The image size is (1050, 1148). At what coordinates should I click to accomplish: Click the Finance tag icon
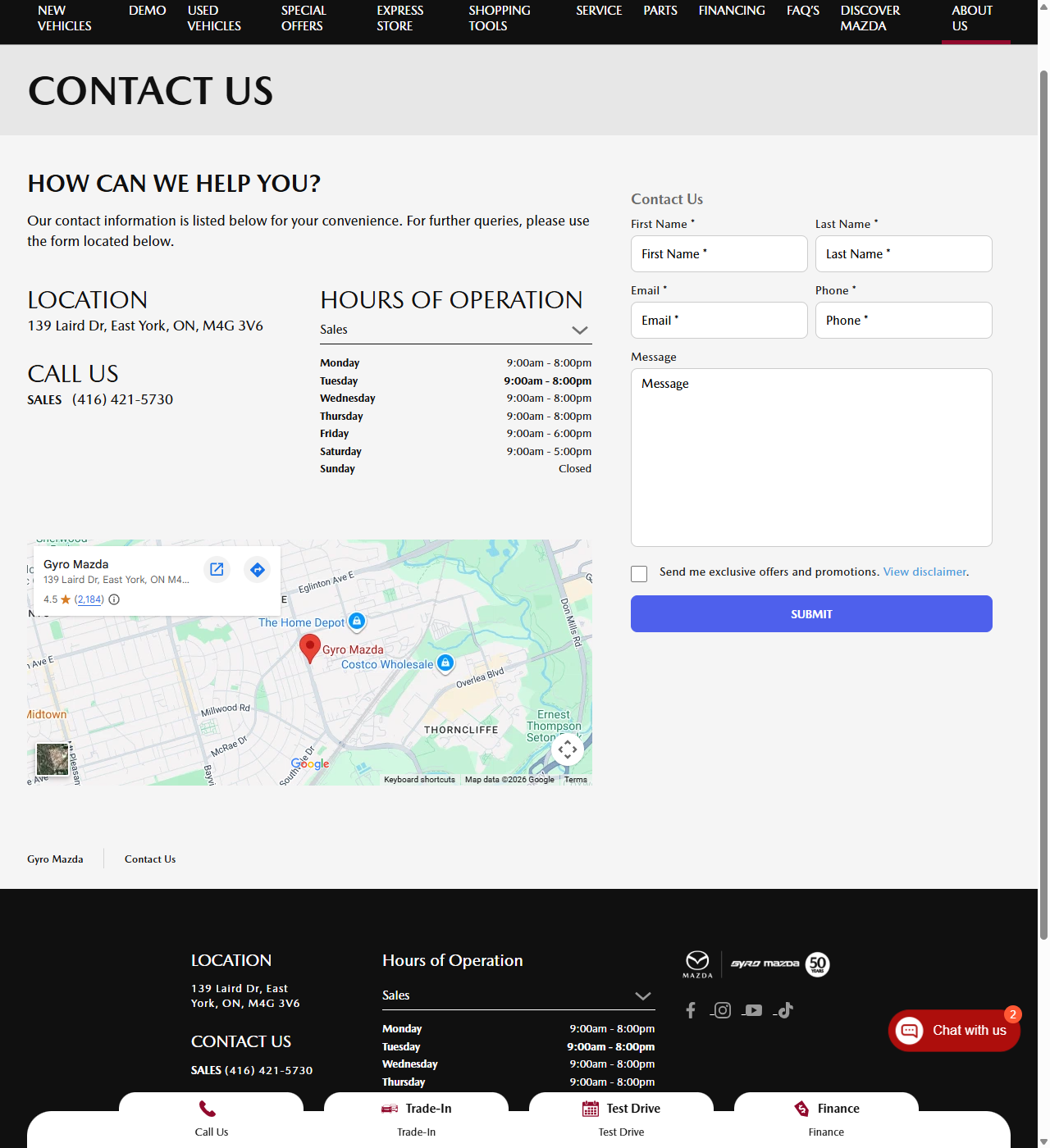[x=801, y=1109]
